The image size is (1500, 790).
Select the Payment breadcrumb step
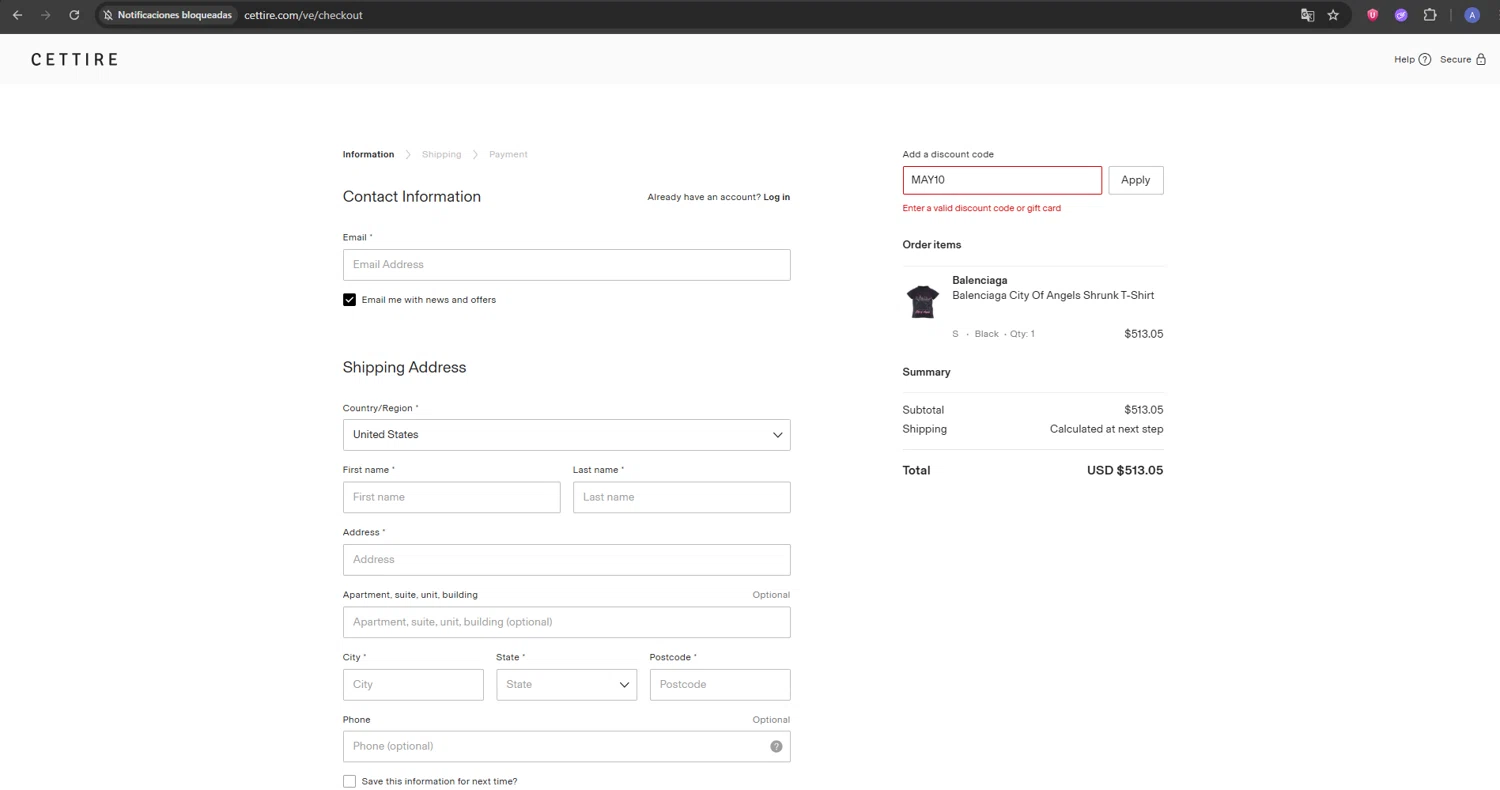click(508, 154)
